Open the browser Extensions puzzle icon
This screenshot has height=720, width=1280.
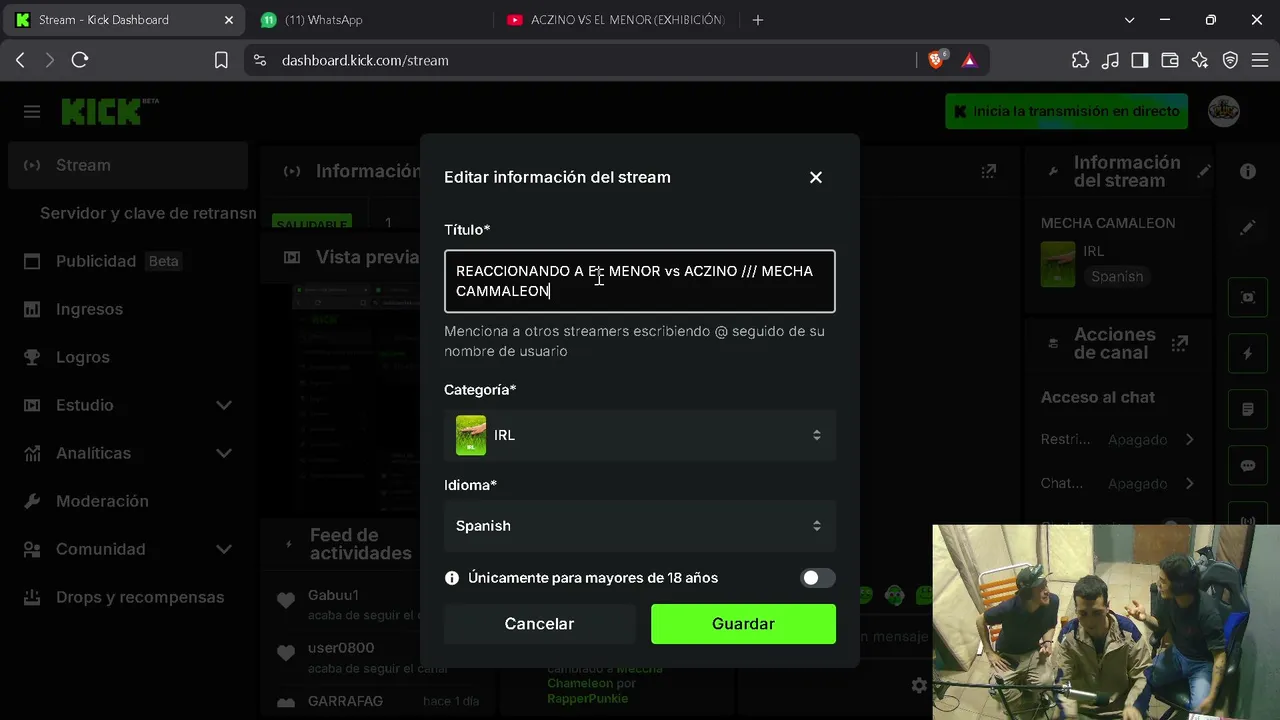[1080, 60]
